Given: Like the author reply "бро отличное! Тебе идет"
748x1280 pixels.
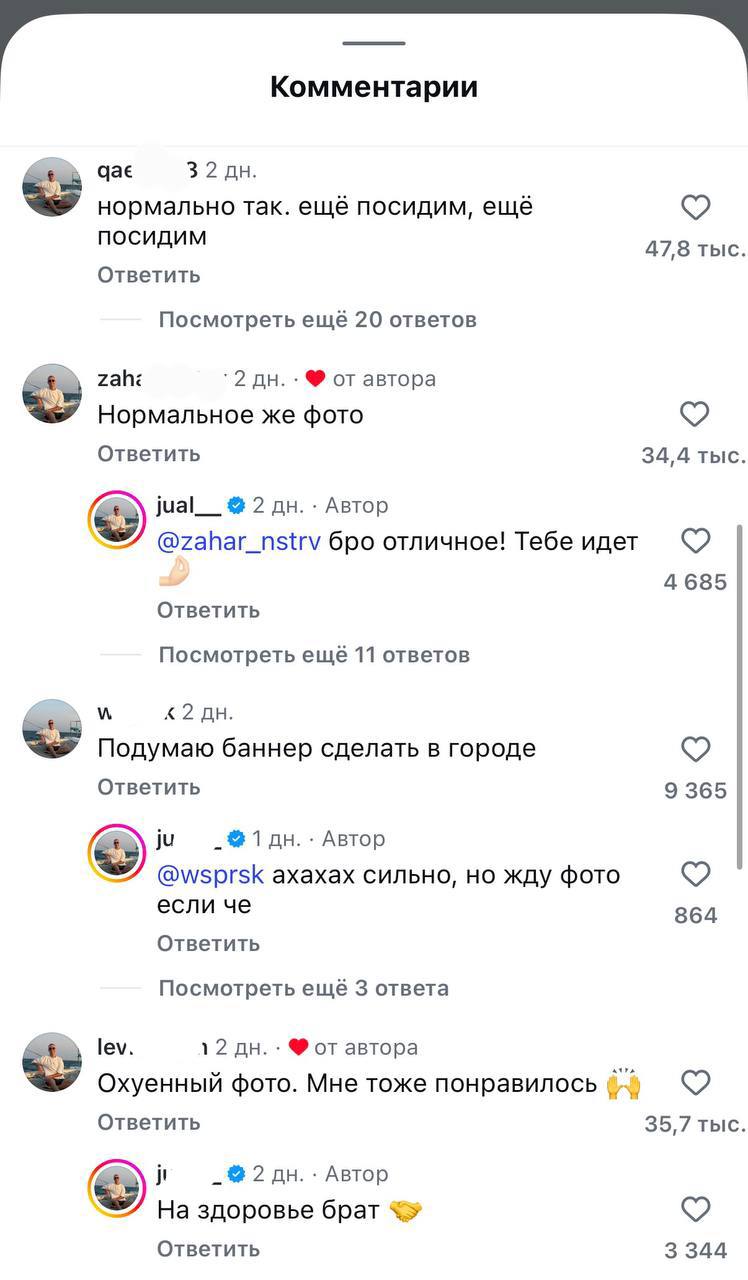Looking at the screenshot, I should [695, 541].
